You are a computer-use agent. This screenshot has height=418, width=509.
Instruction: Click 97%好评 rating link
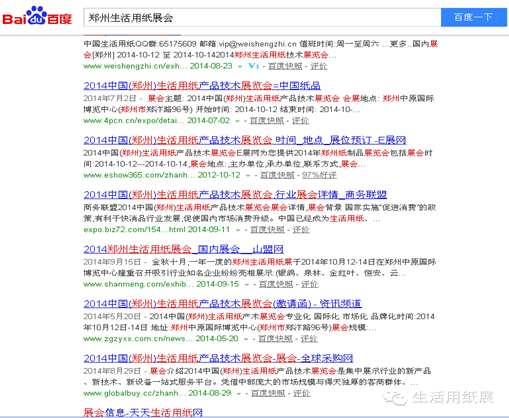click(319, 175)
